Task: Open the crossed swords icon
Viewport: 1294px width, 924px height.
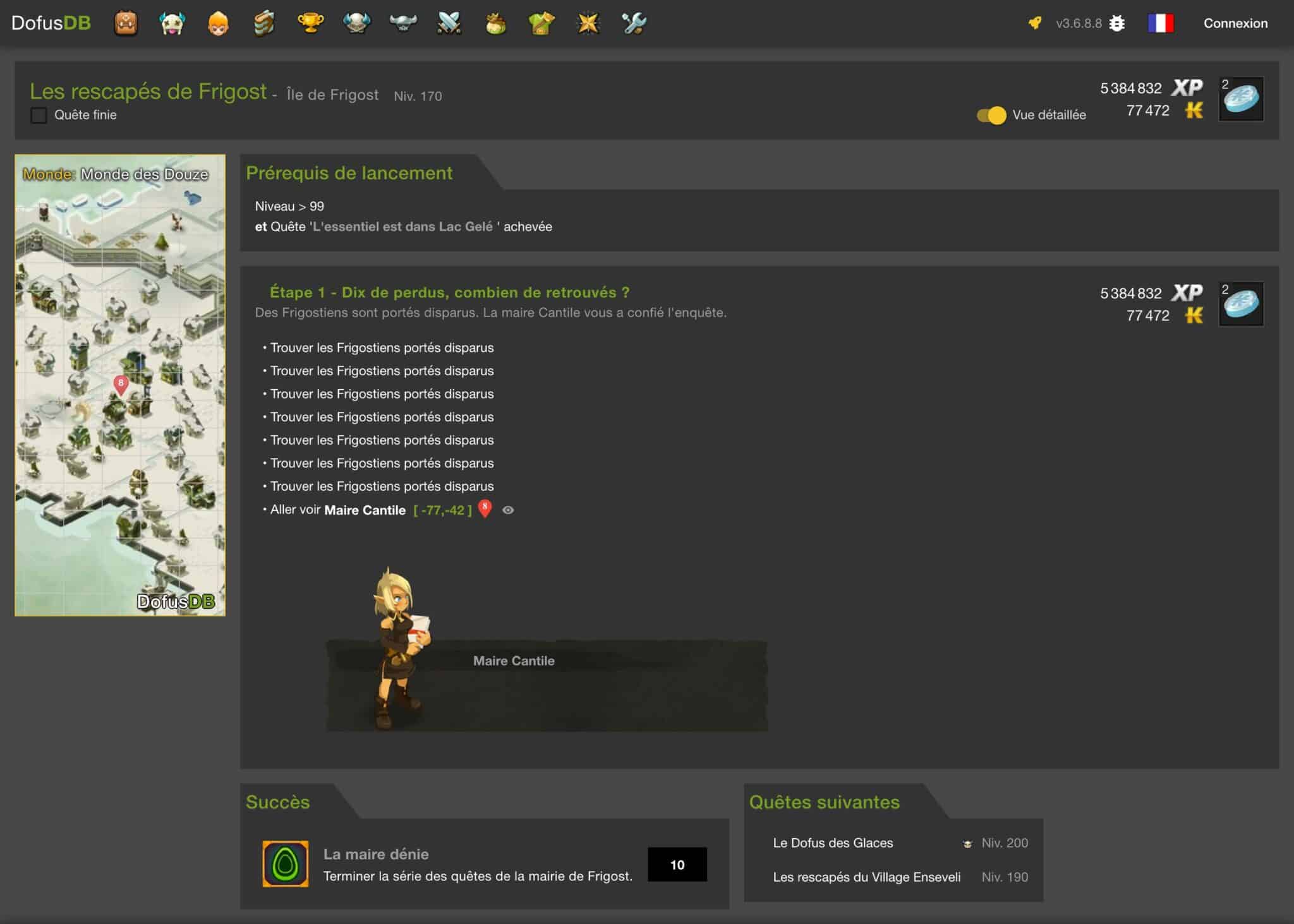Action: [x=449, y=23]
